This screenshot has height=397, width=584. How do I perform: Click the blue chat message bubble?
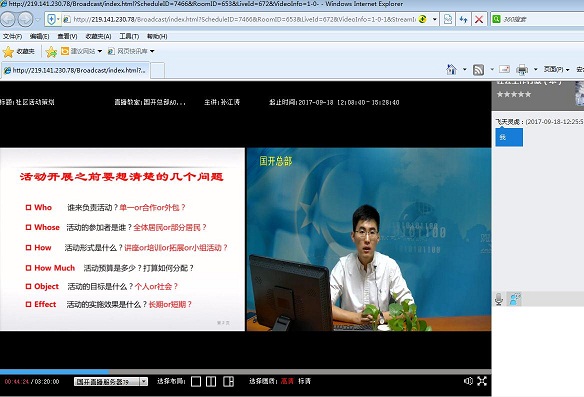point(509,137)
